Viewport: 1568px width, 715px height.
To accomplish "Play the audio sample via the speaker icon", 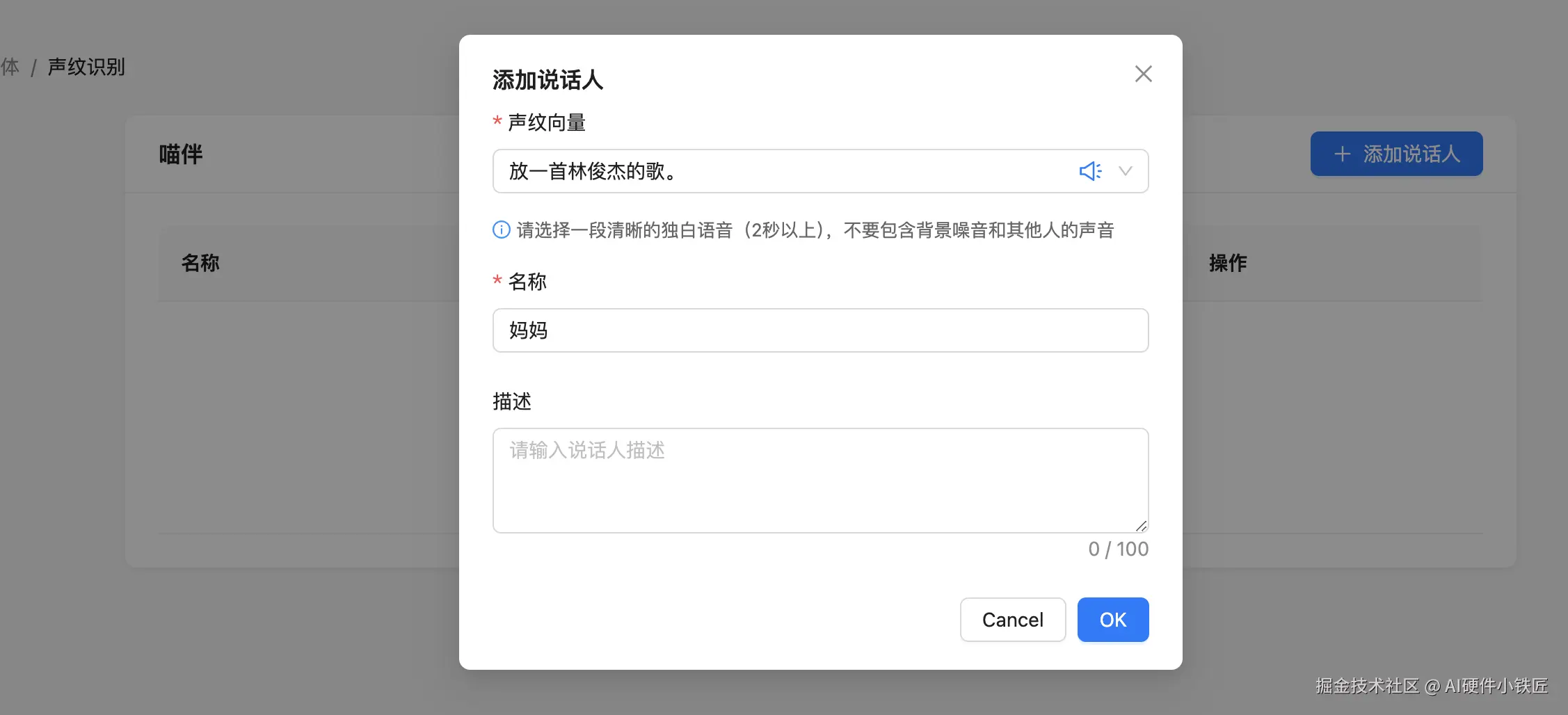I will (1090, 171).
